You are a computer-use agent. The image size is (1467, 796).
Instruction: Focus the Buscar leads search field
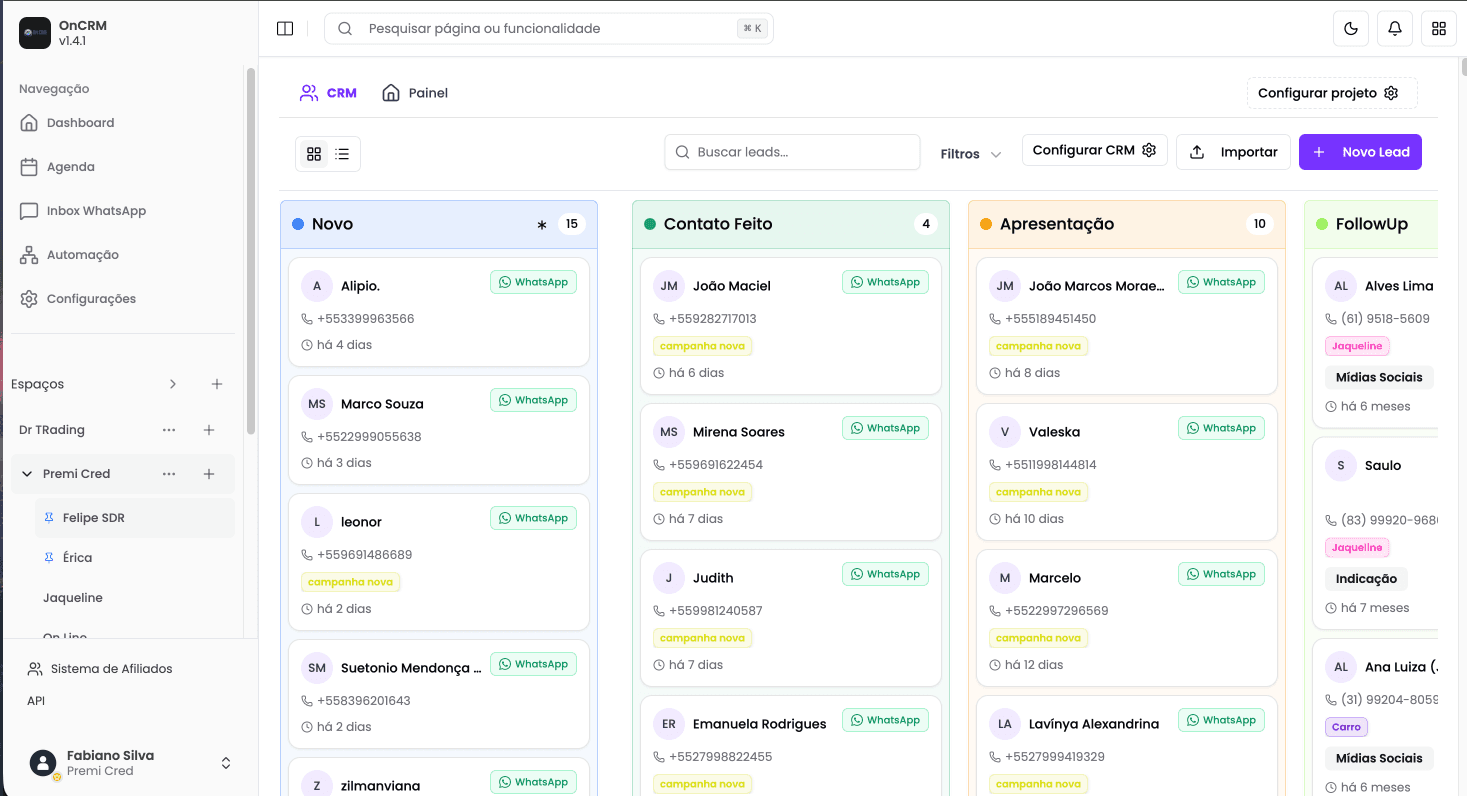coord(792,152)
